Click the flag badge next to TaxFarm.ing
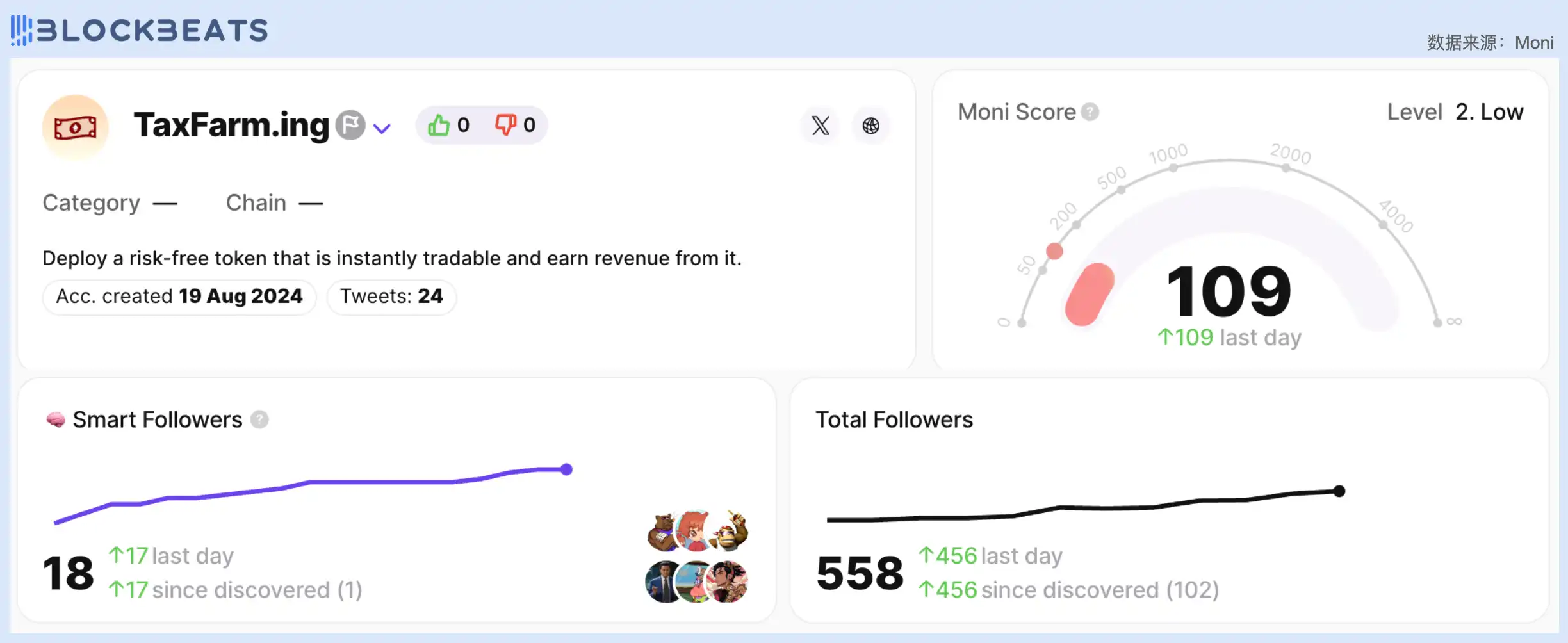This screenshot has height=643, width=1568. pyautogui.click(x=350, y=125)
